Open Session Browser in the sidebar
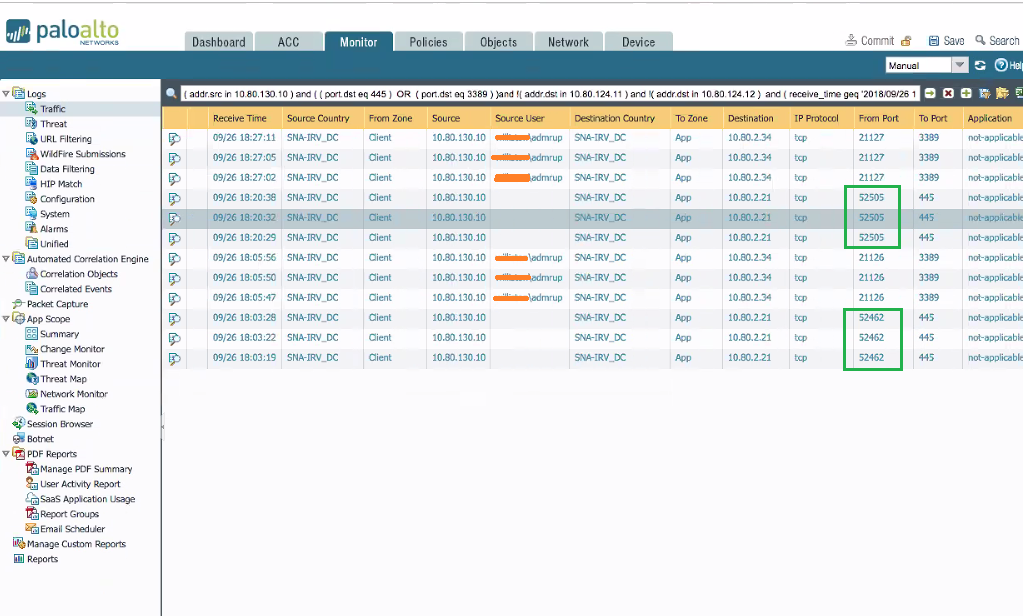The width and height of the screenshot is (1023, 616). click(x=59, y=424)
